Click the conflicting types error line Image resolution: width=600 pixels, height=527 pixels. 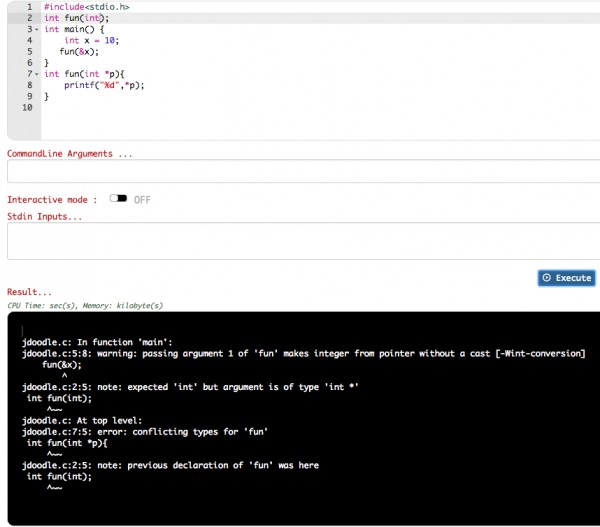tap(145, 432)
